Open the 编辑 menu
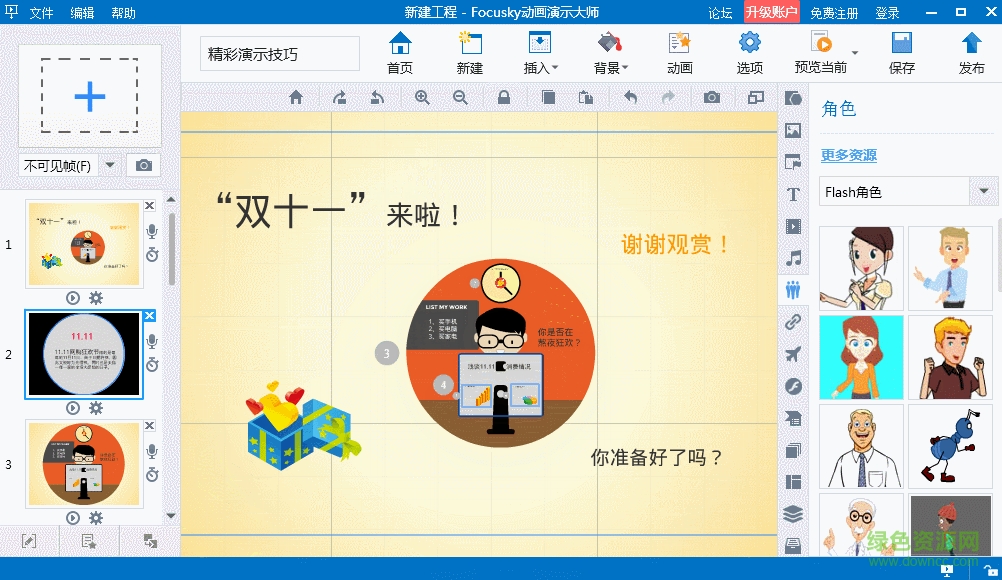 [82, 13]
